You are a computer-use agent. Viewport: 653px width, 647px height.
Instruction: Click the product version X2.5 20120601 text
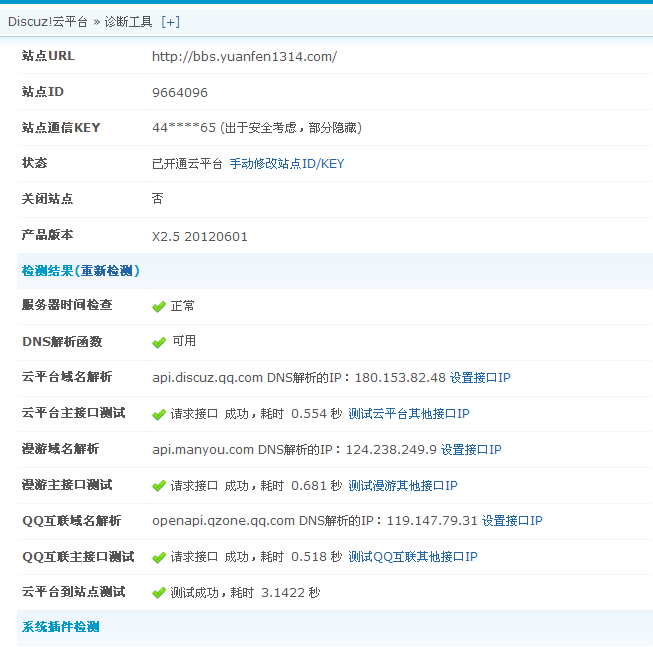pyautogui.click(x=199, y=237)
